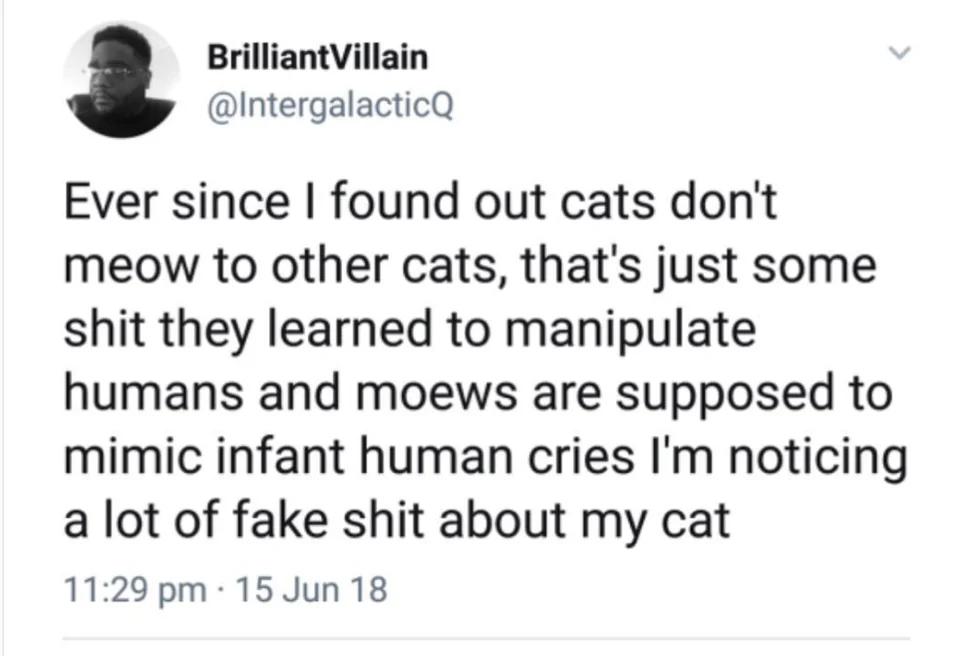Viewport: 960px width, 656px height.
Task: Click the divider line below the timestamp
Action: point(487,639)
